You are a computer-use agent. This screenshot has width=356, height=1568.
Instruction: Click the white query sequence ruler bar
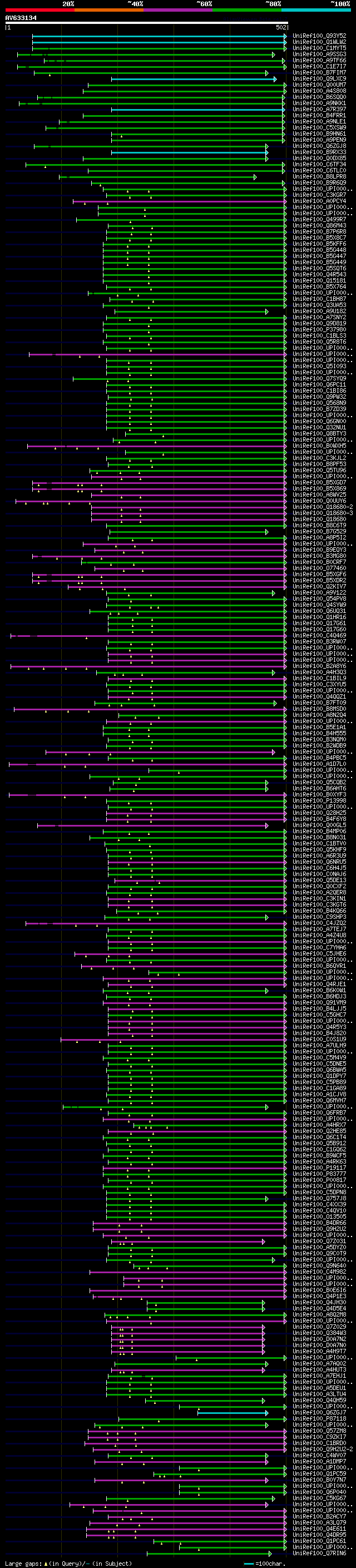[146, 22]
